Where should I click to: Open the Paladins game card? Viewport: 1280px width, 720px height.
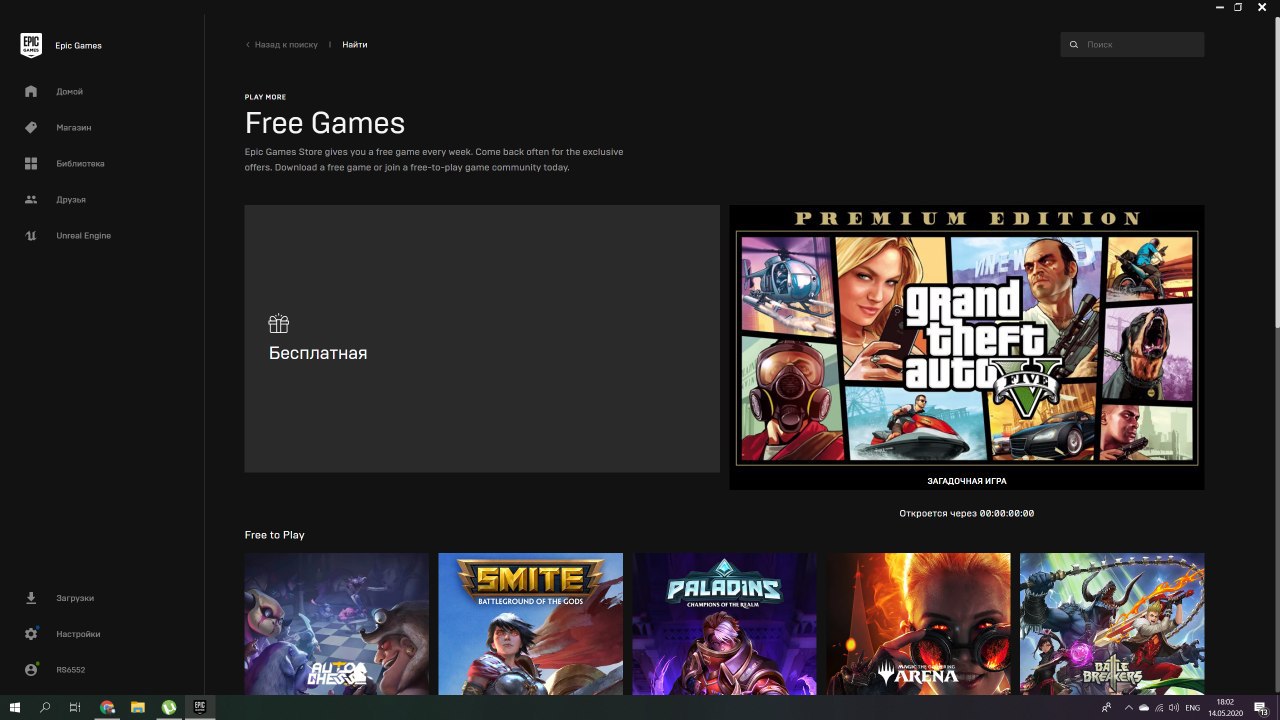[x=725, y=624]
